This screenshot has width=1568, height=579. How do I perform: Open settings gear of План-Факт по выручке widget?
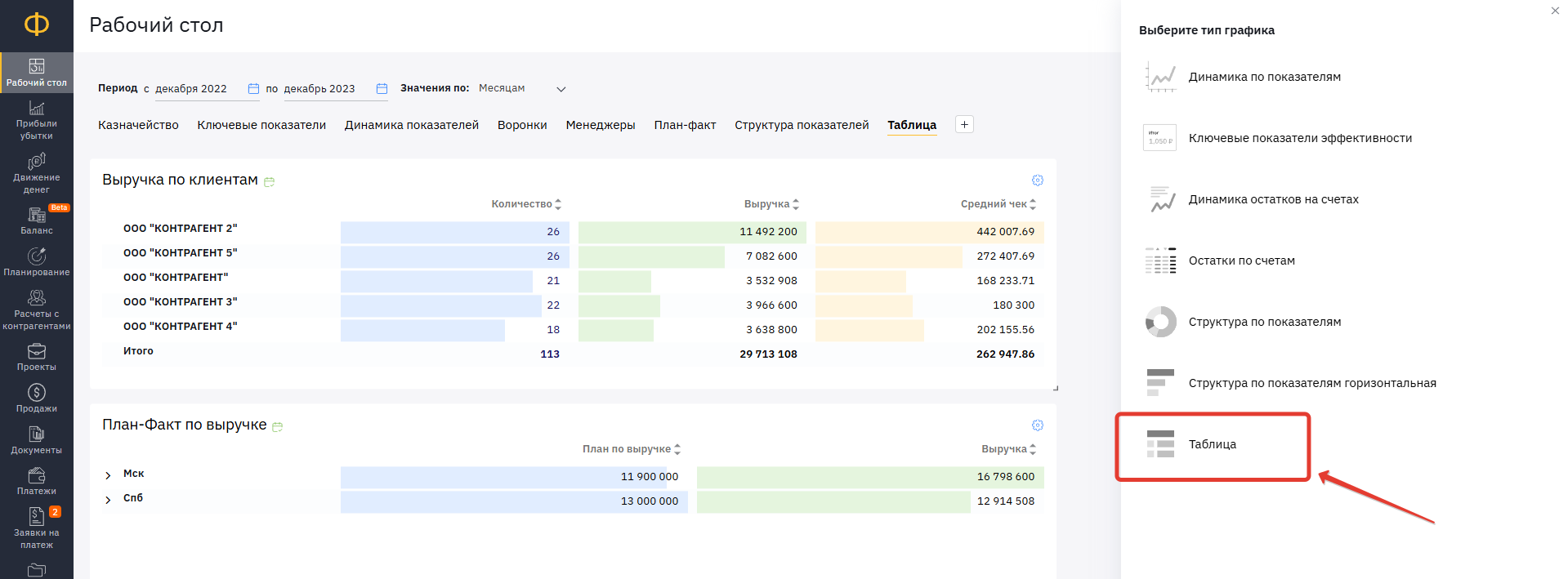(x=1038, y=425)
